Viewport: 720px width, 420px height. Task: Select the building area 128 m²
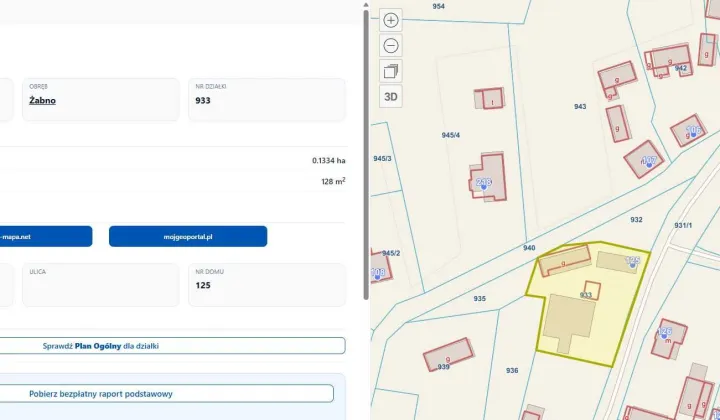pos(333,181)
